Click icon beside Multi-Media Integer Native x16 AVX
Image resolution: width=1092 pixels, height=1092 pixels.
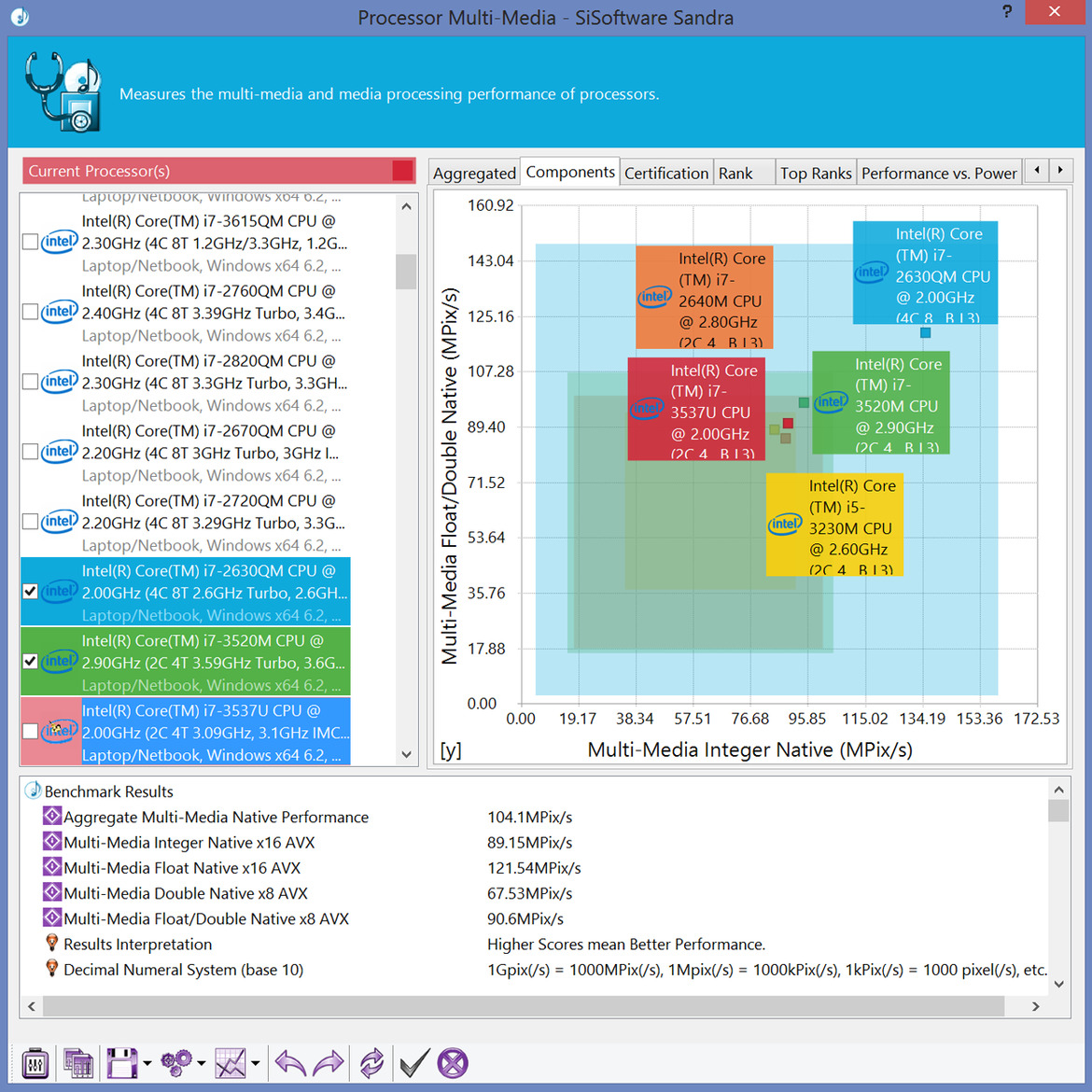[52, 841]
